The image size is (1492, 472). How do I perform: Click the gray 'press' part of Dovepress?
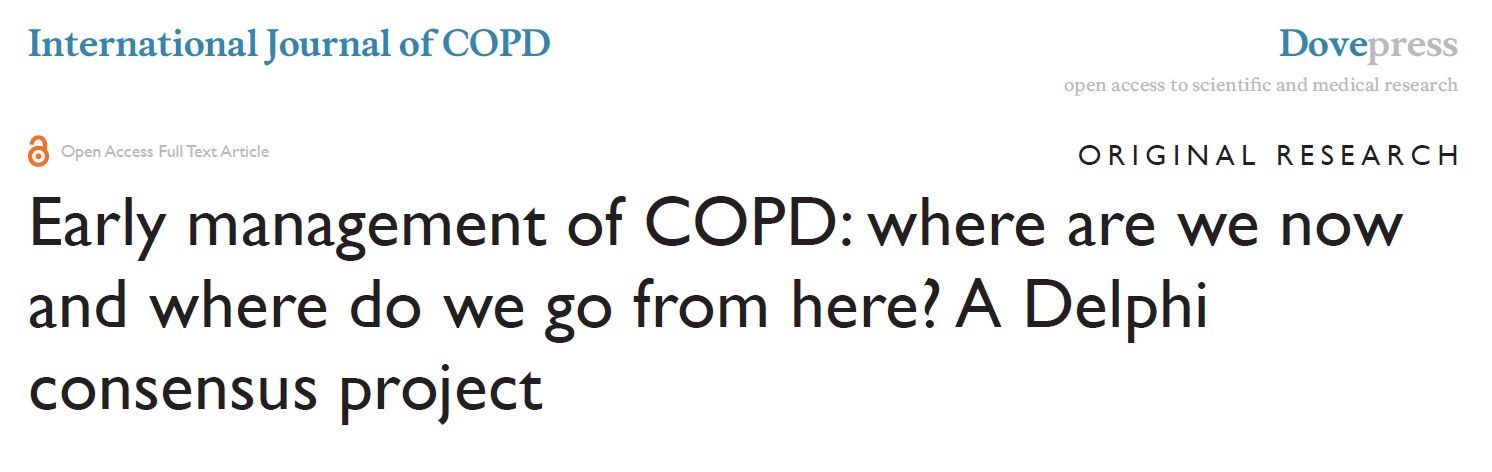(x=1414, y=45)
